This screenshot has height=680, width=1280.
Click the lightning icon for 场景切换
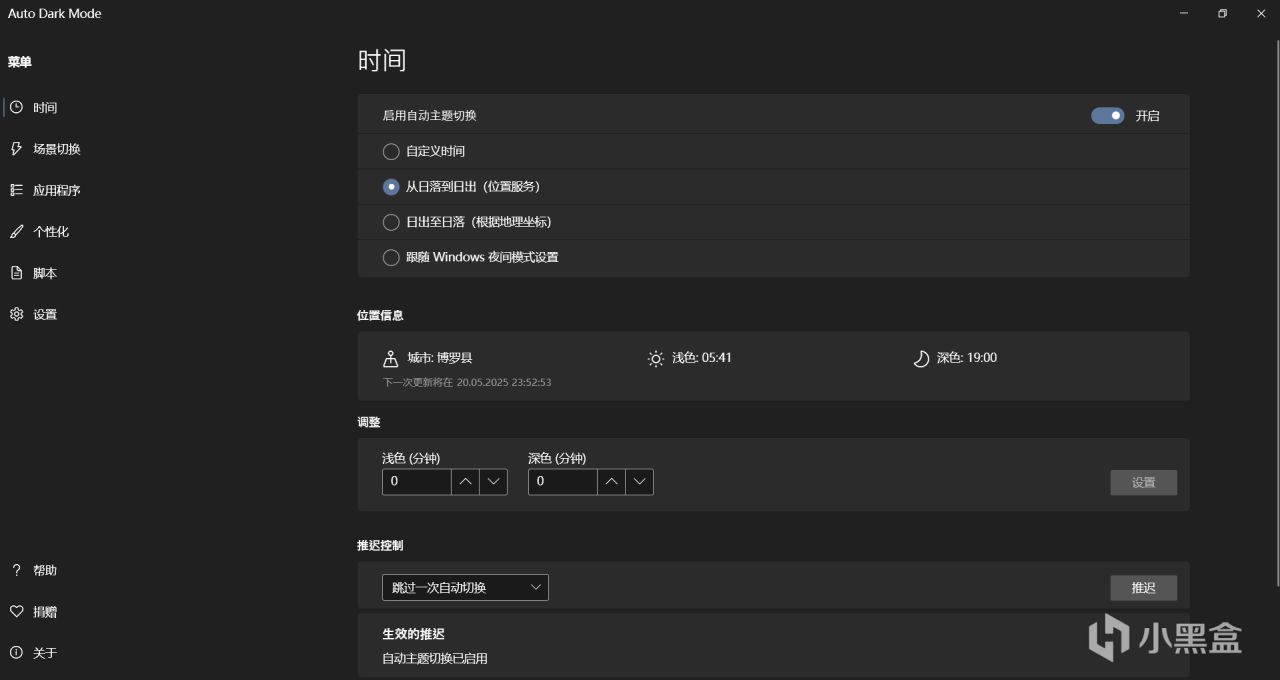(16, 148)
